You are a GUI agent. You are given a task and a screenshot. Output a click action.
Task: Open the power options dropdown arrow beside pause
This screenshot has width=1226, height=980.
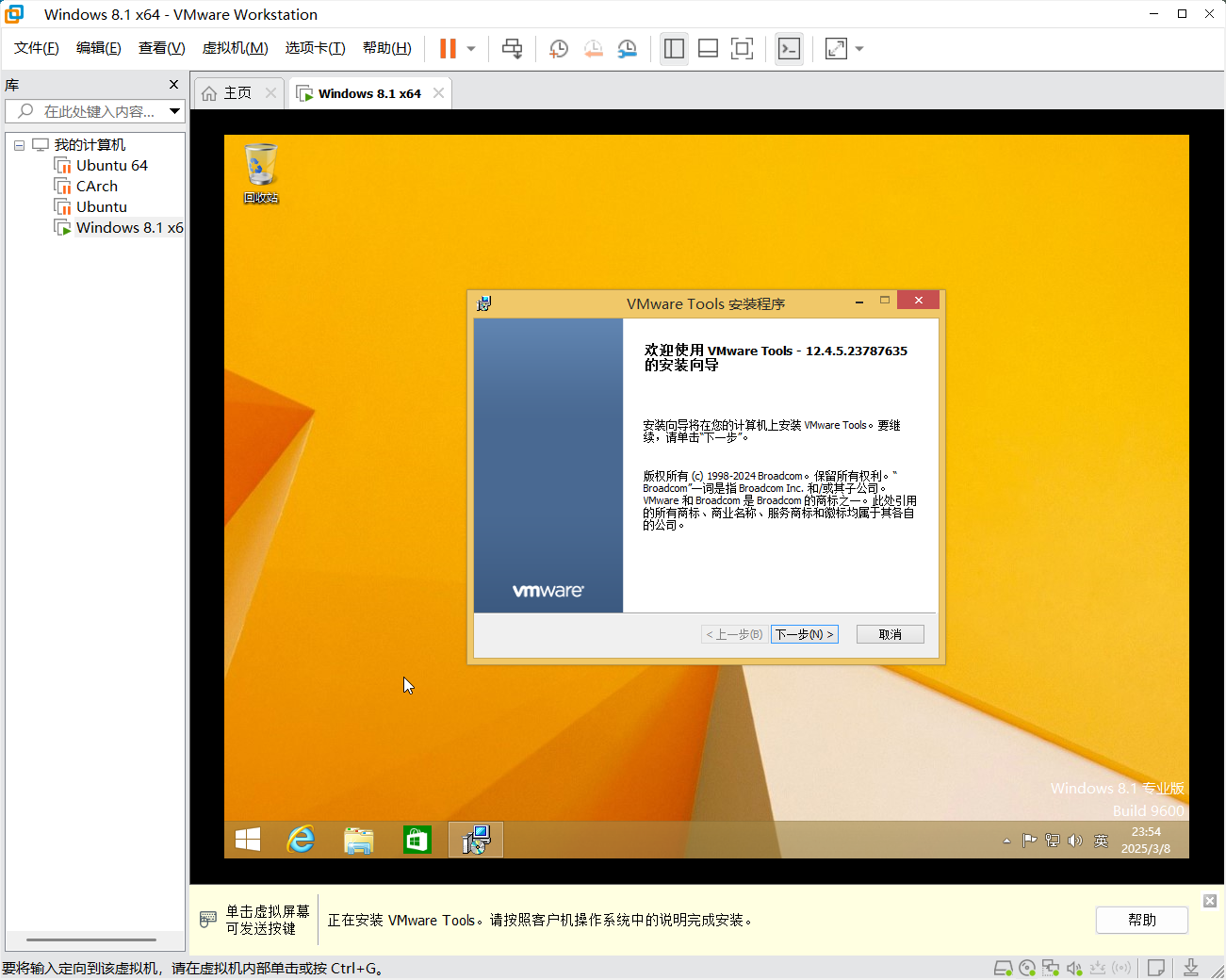[x=471, y=49]
